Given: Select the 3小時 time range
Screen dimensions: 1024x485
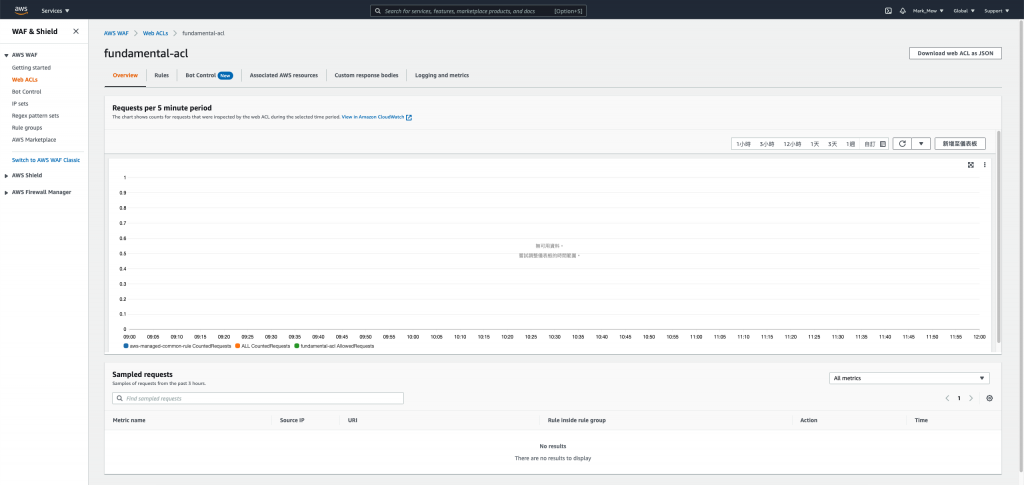Looking at the screenshot, I should 767,144.
